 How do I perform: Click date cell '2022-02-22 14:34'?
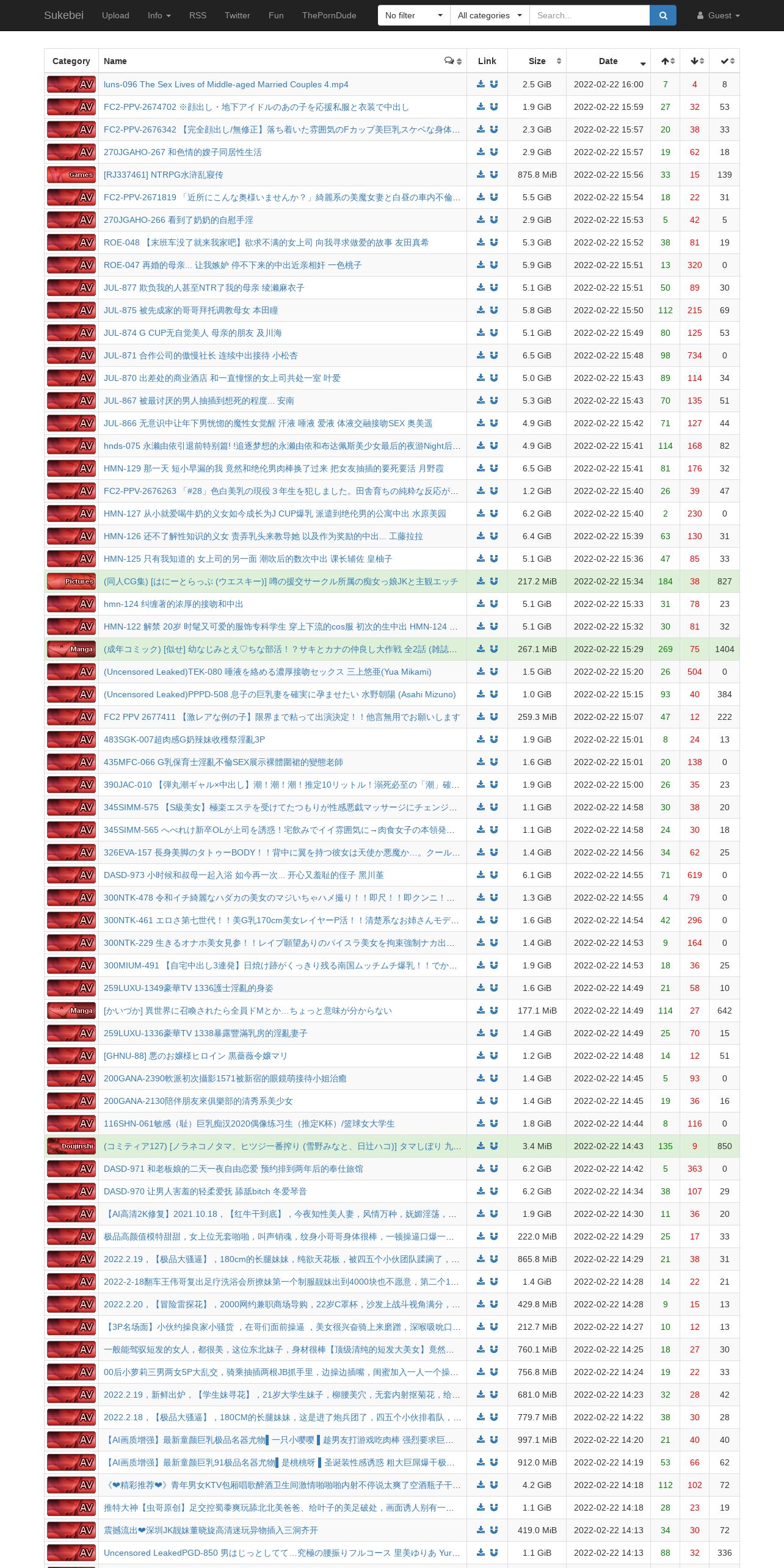point(609,1191)
